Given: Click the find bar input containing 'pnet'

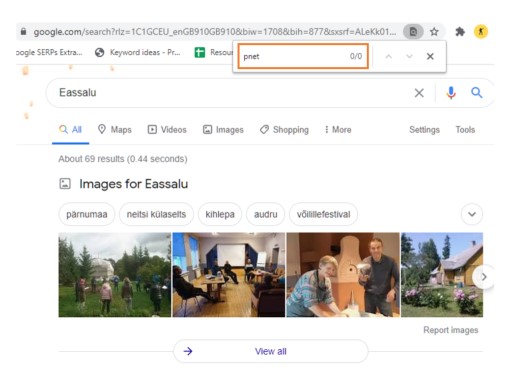Looking at the screenshot, I should (303, 56).
